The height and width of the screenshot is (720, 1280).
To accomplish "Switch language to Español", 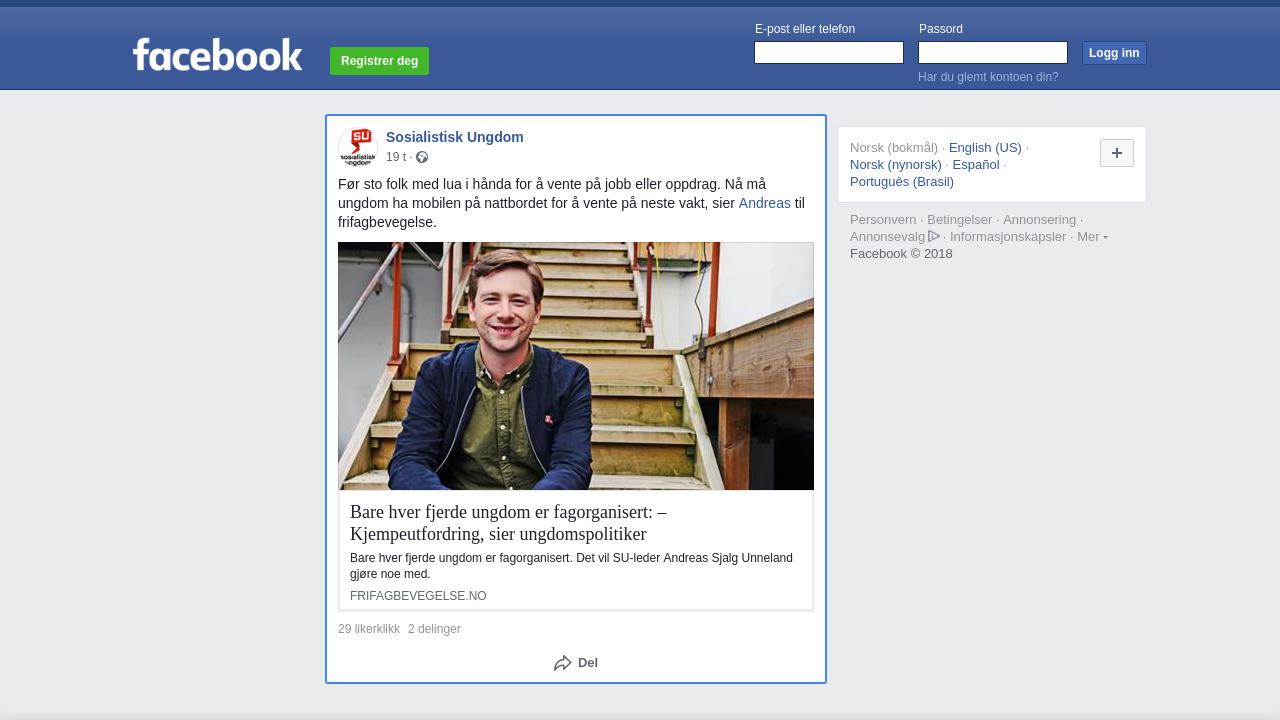I will pyautogui.click(x=976, y=165).
